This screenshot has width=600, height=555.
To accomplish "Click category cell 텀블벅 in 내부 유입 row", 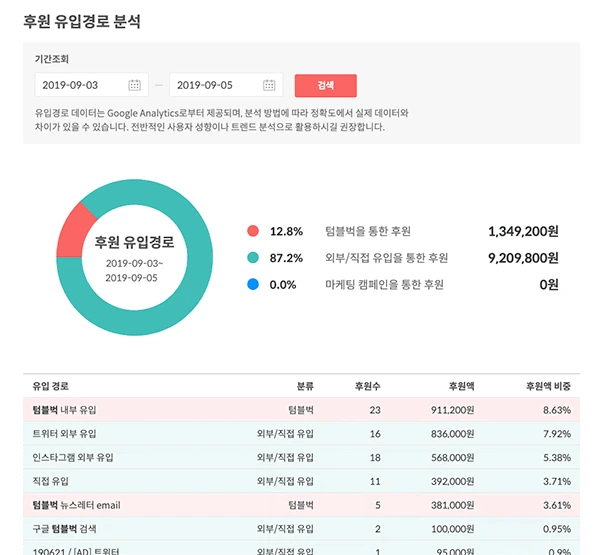I will point(301,410).
